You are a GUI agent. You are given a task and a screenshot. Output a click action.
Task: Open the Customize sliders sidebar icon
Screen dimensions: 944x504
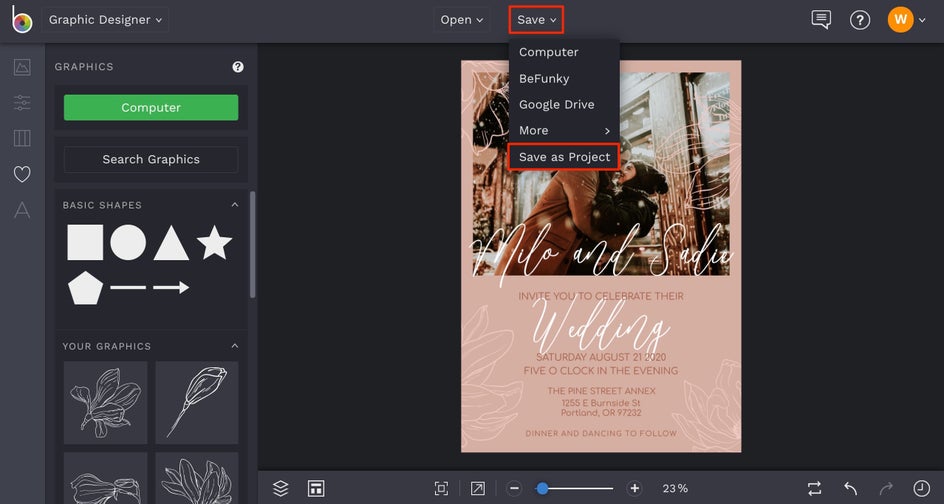point(22,103)
